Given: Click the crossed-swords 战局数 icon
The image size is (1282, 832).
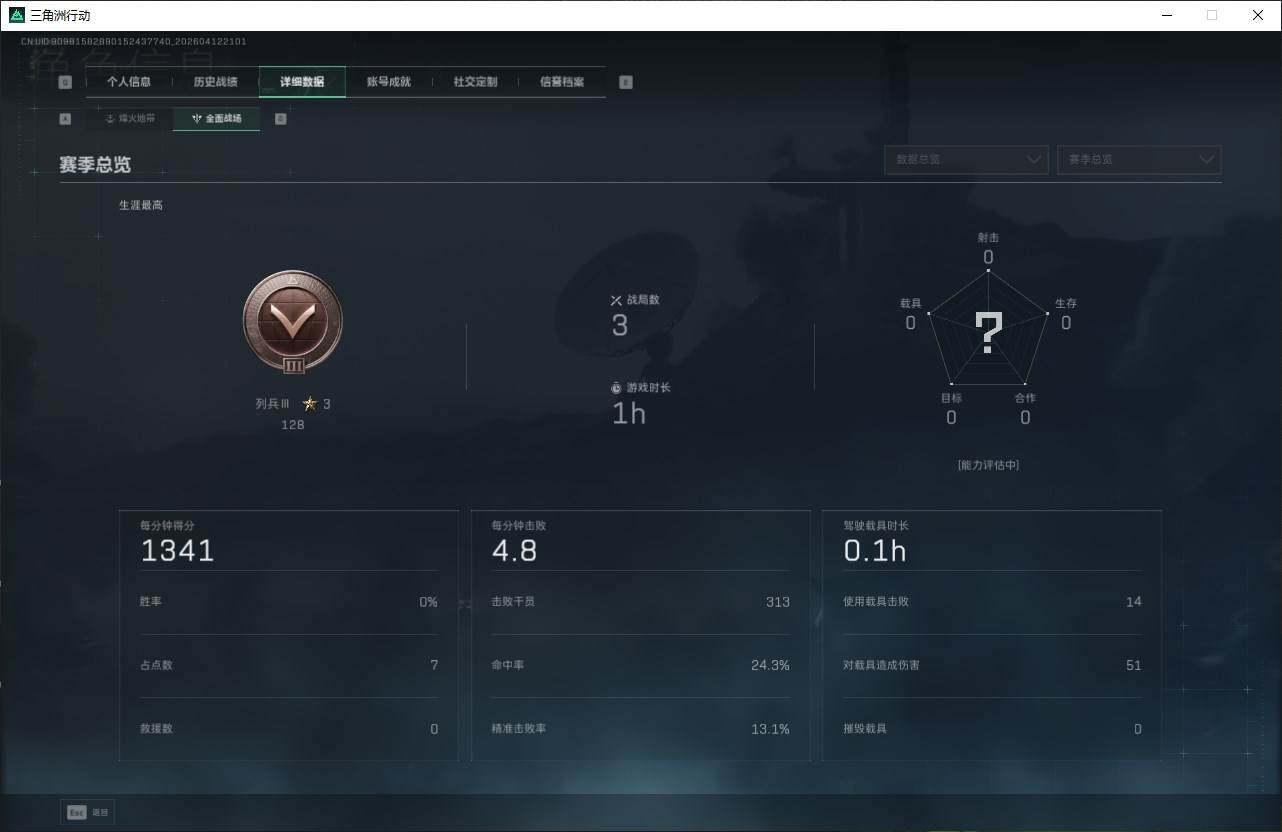Looking at the screenshot, I should click(616, 300).
